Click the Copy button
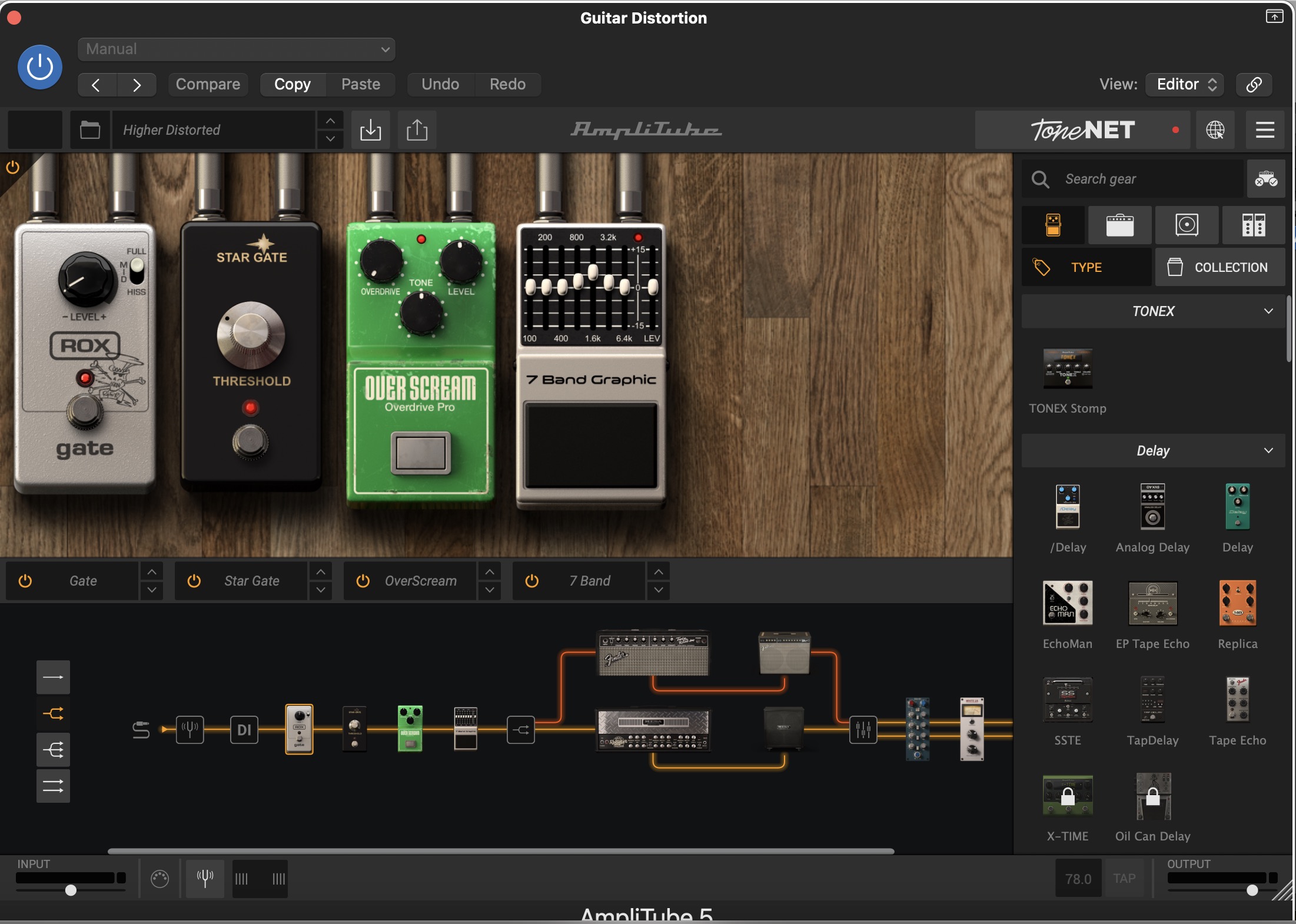Viewport: 1296px width, 924px height. coord(293,84)
